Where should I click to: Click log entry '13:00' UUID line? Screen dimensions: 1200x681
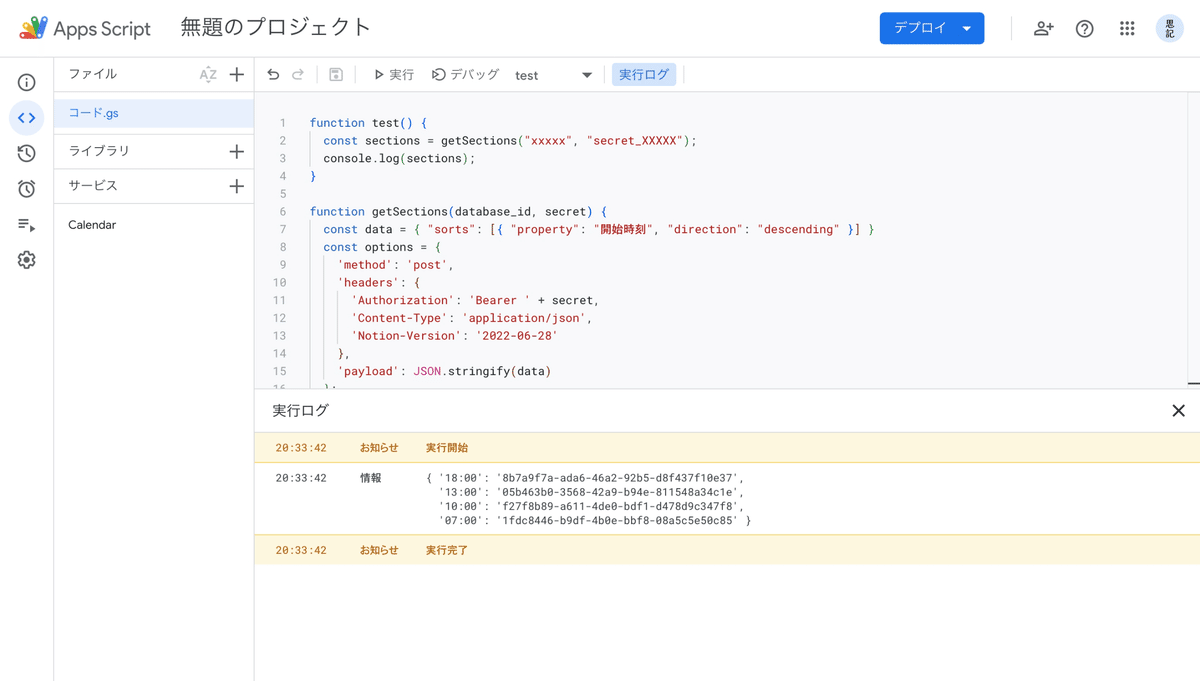coord(592,492)
